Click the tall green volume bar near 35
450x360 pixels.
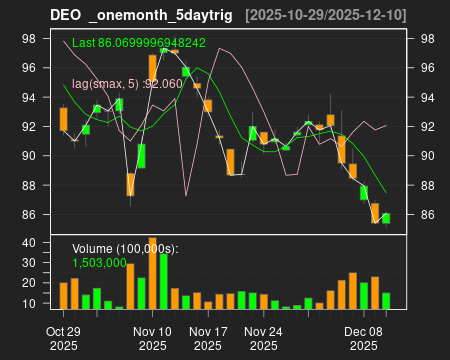click(164, 281)
